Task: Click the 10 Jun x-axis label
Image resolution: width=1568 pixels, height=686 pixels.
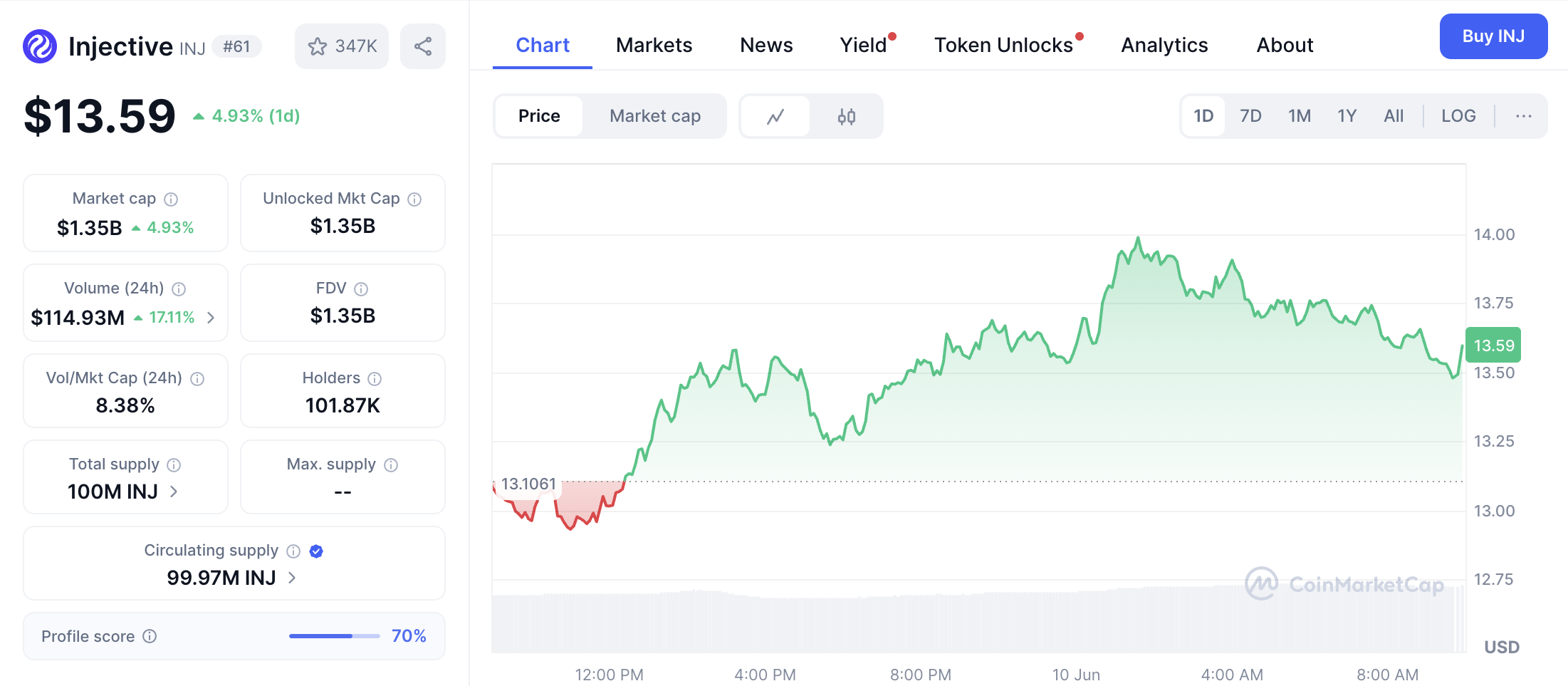Action: tap(1076, 675)
